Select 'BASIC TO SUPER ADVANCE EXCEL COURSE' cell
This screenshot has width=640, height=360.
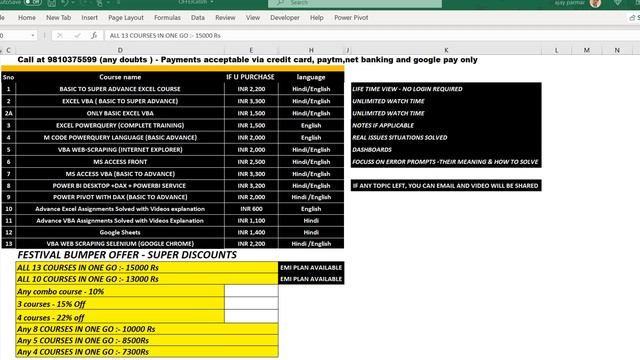point(120,89)
